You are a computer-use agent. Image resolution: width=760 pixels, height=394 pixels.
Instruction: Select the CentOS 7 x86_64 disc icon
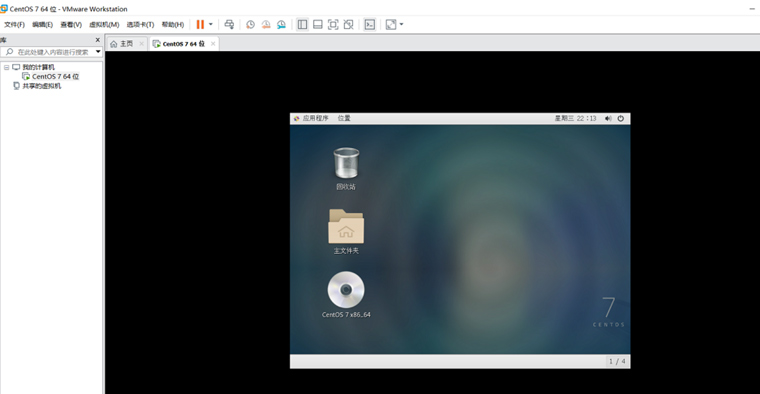[x=346, y=295]
